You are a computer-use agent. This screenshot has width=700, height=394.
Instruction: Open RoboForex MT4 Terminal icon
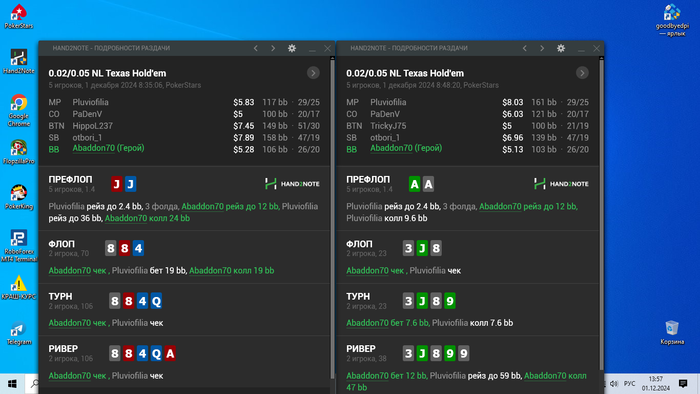click(19, 245)
